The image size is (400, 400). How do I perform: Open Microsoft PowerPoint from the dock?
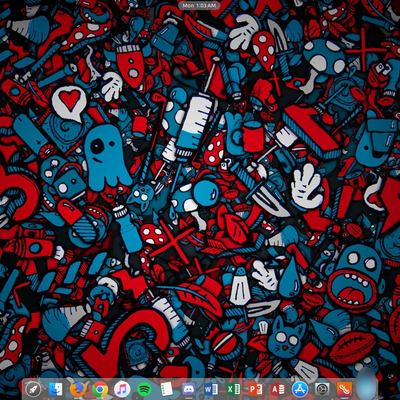[255, 389]
